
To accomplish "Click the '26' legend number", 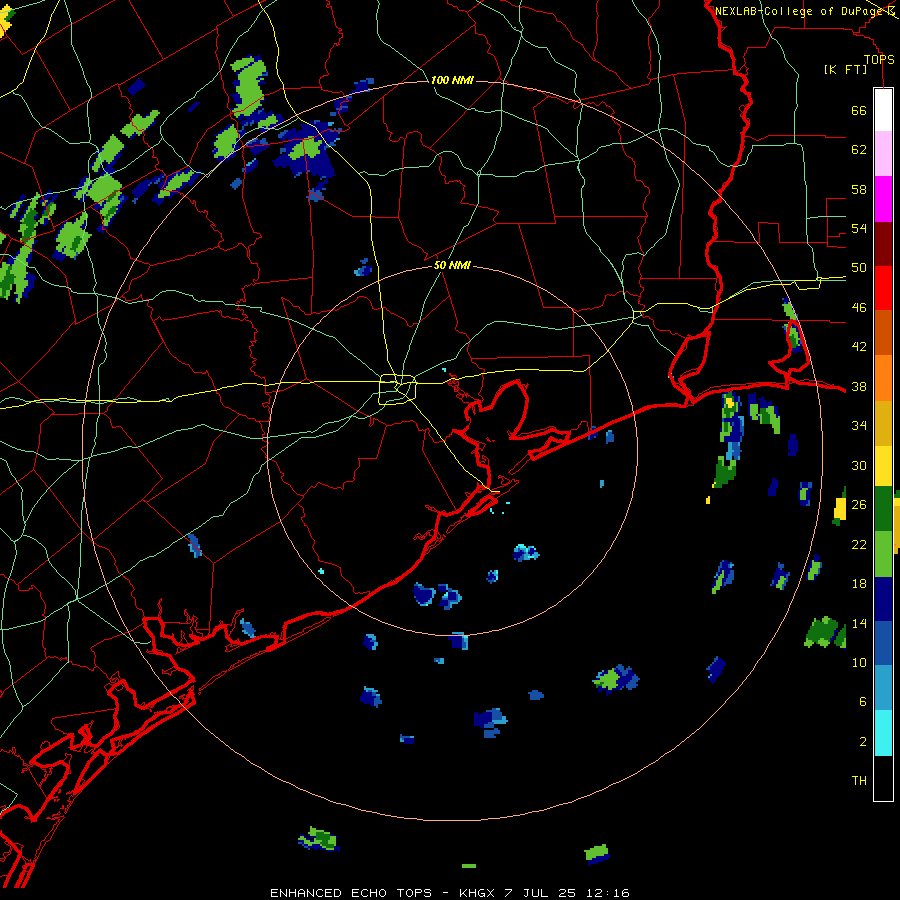I will click(859, 505).
